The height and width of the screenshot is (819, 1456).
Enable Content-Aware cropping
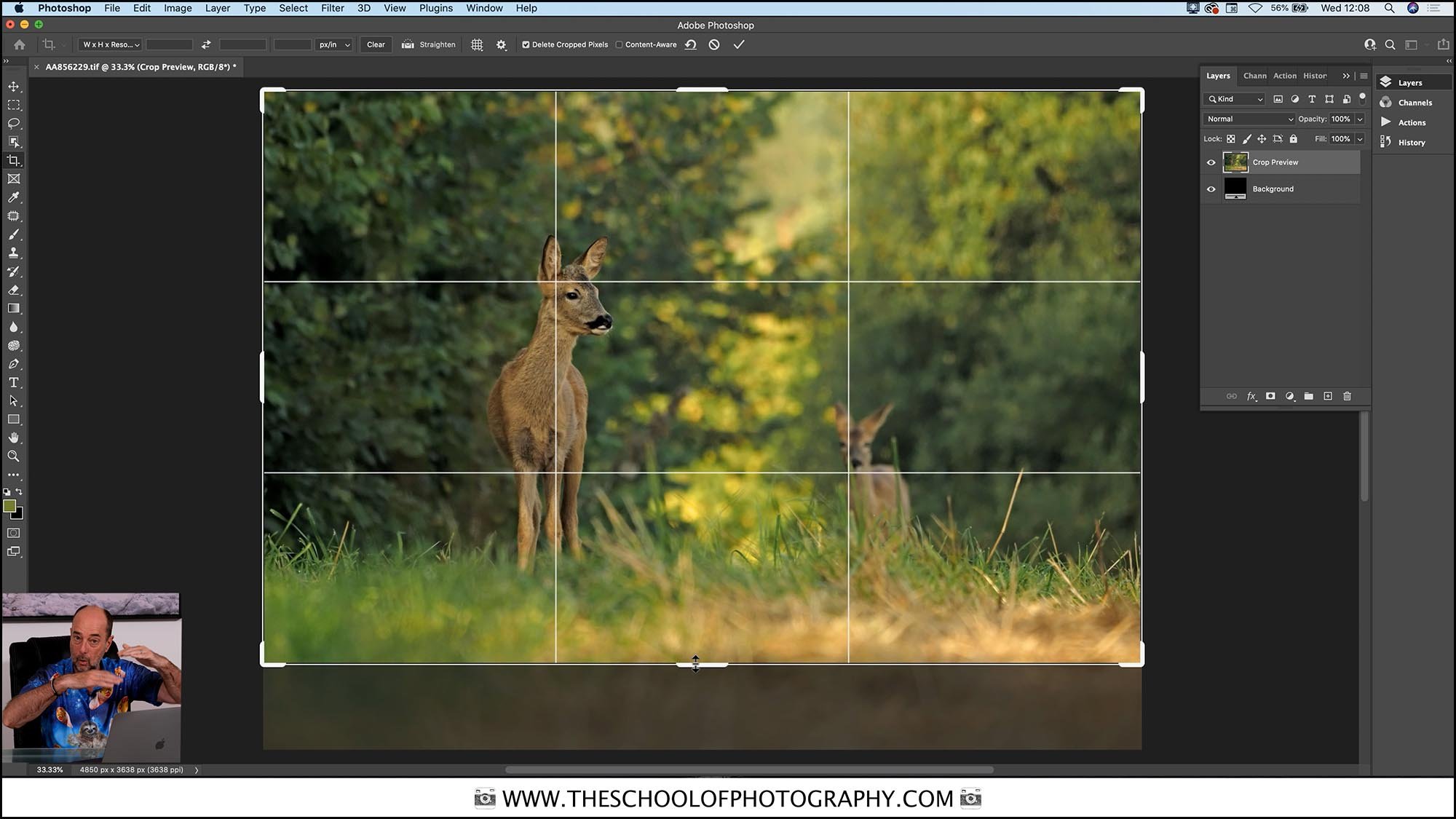point(618,44)
